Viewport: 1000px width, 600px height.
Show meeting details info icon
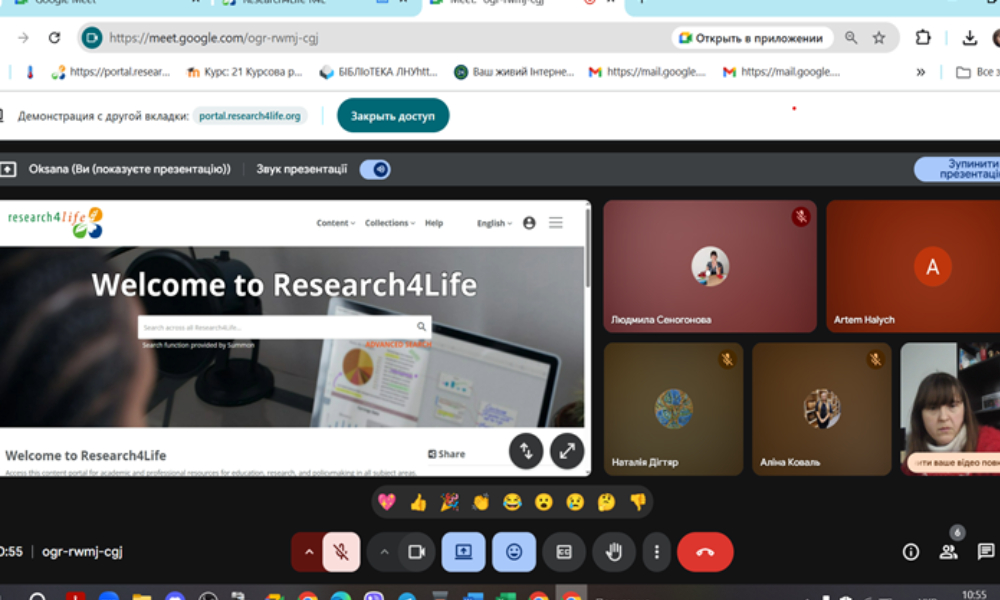click(910, 551)
